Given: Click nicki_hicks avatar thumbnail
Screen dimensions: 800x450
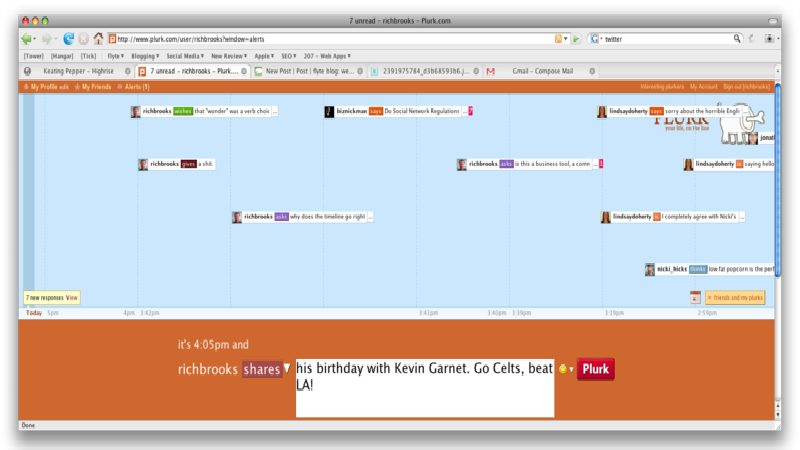Looking at the screenshot, I should (x=649, y=270).
